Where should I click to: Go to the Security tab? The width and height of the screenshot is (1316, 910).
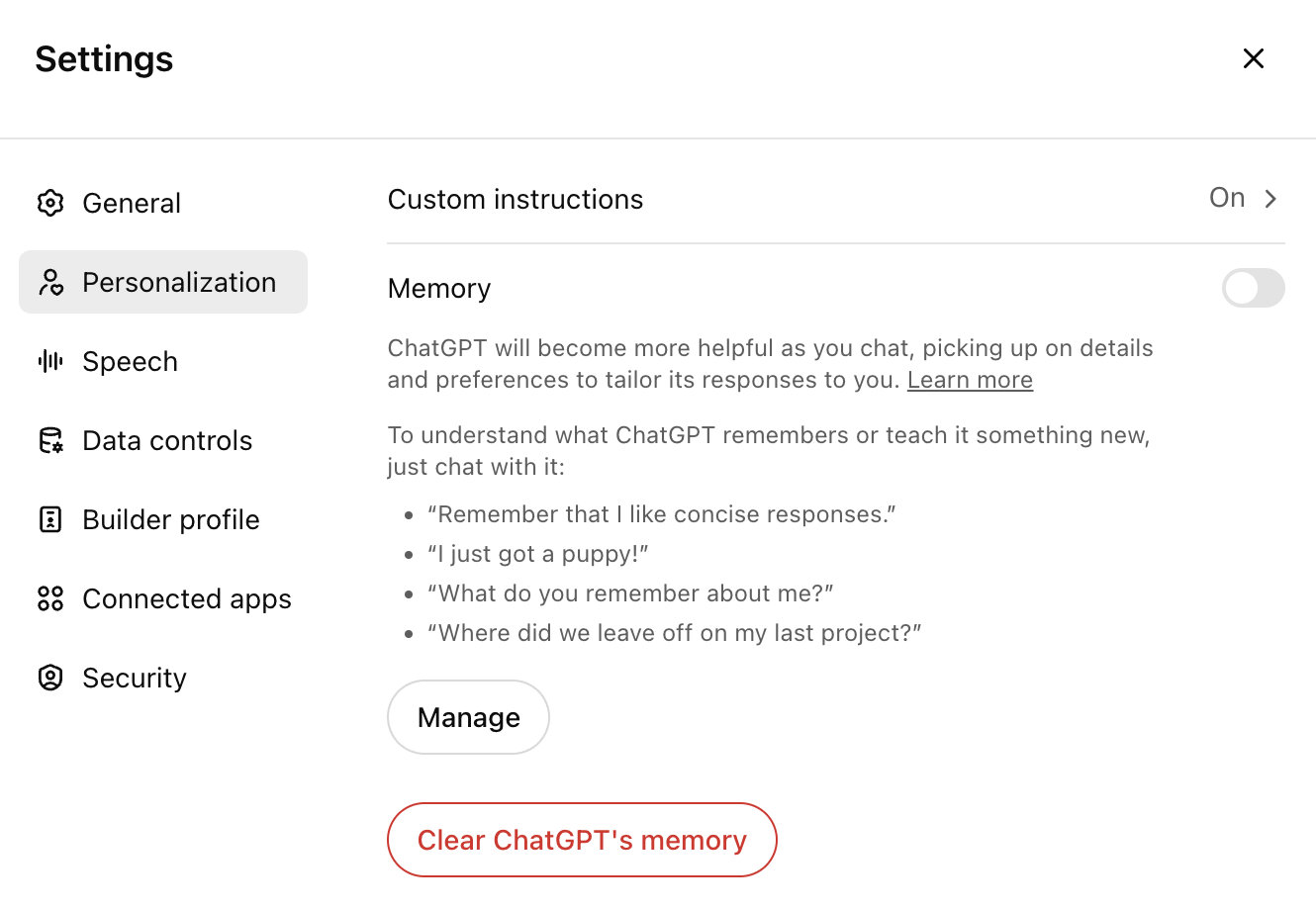tap(135, 678)
